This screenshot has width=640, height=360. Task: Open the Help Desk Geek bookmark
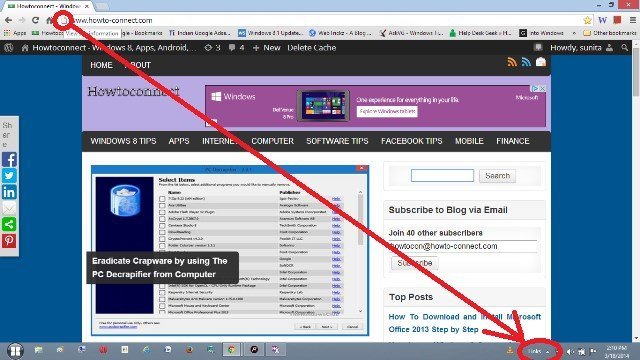click(480, 33)
